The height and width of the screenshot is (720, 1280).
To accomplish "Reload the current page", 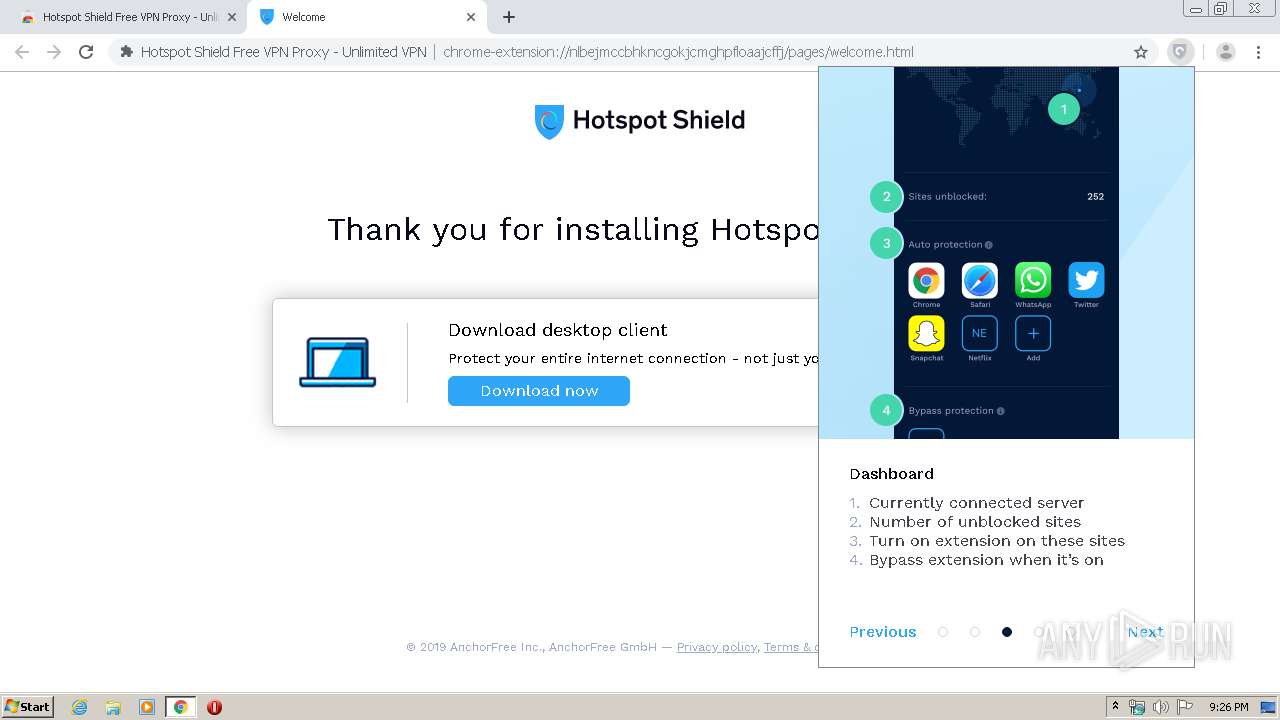I will pos(86,52).
